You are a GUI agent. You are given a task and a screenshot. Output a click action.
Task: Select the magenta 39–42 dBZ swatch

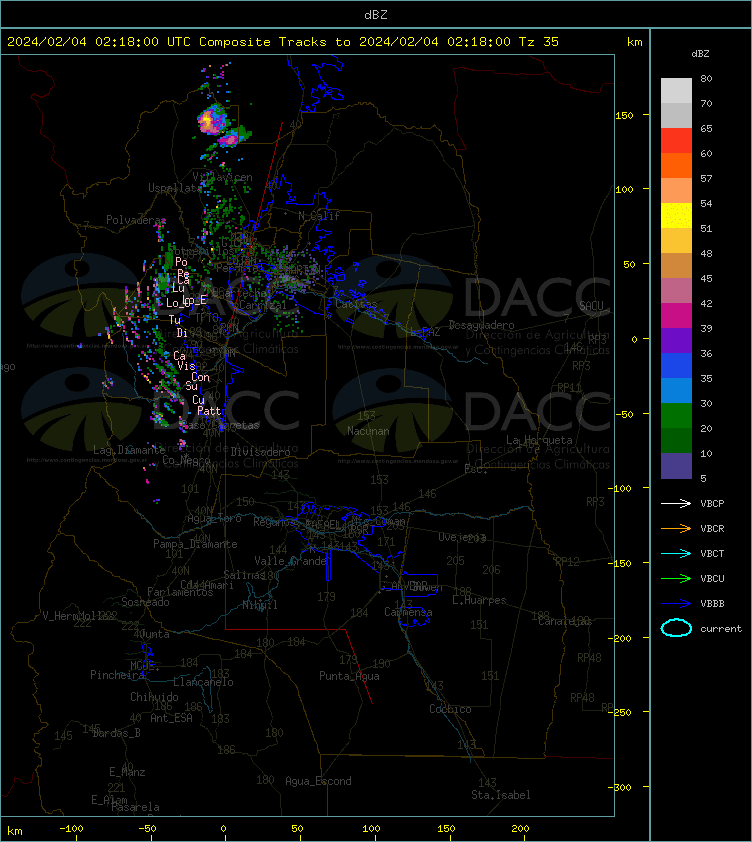point(676,315)
